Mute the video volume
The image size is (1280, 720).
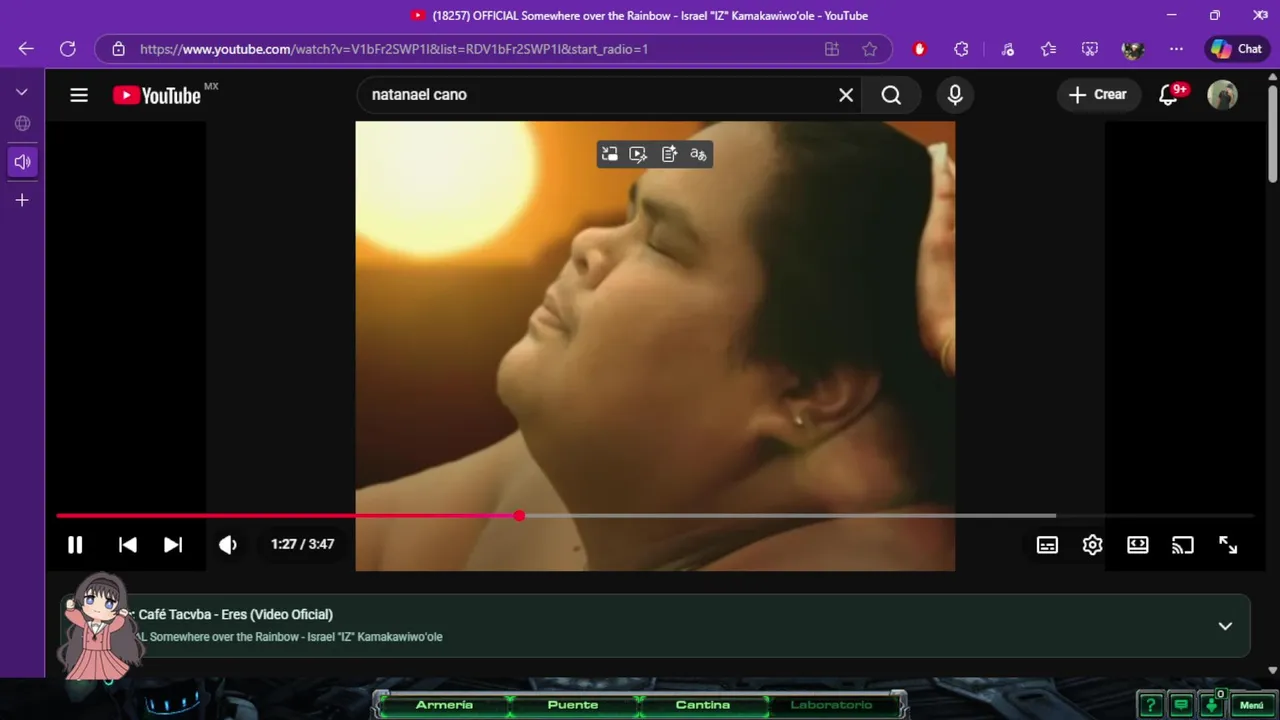click(228, 545)
